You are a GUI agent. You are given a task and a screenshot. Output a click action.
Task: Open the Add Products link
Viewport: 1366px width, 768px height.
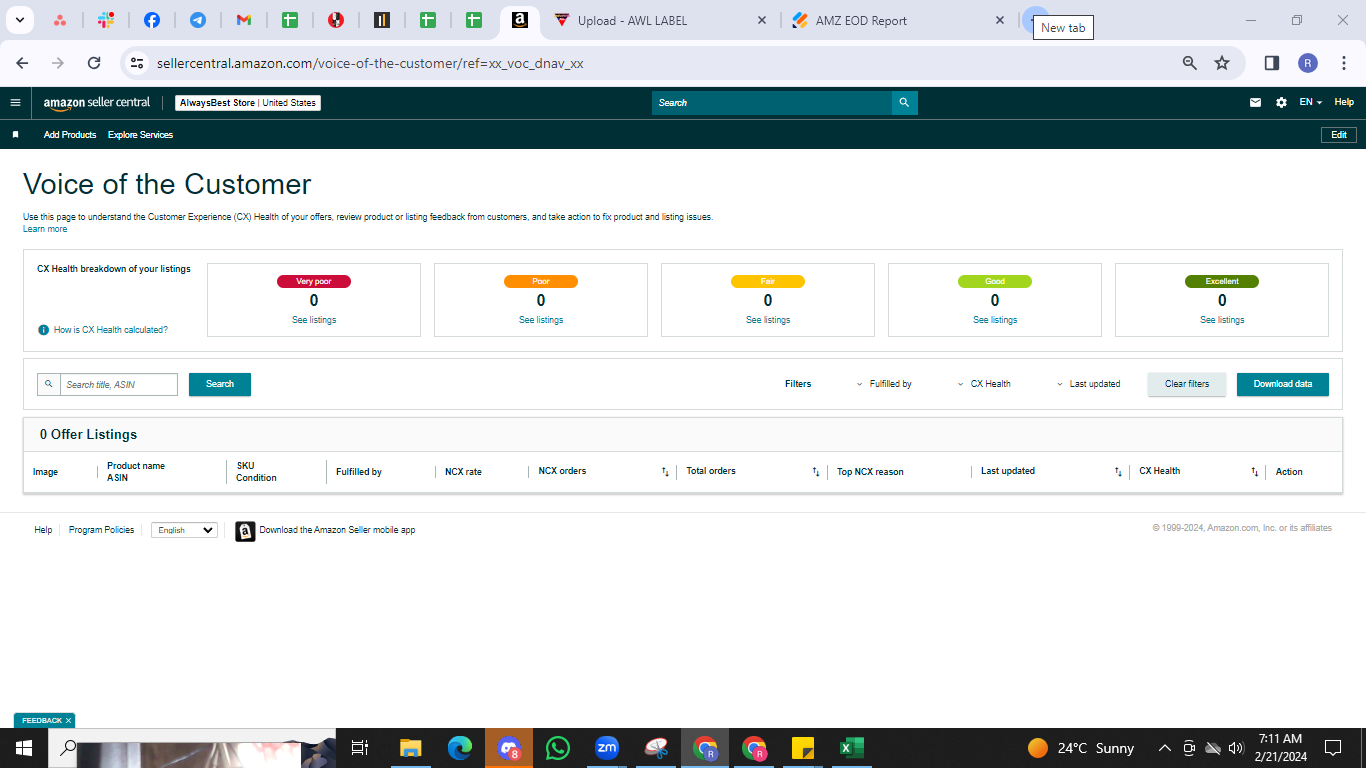tap(70, 134)
